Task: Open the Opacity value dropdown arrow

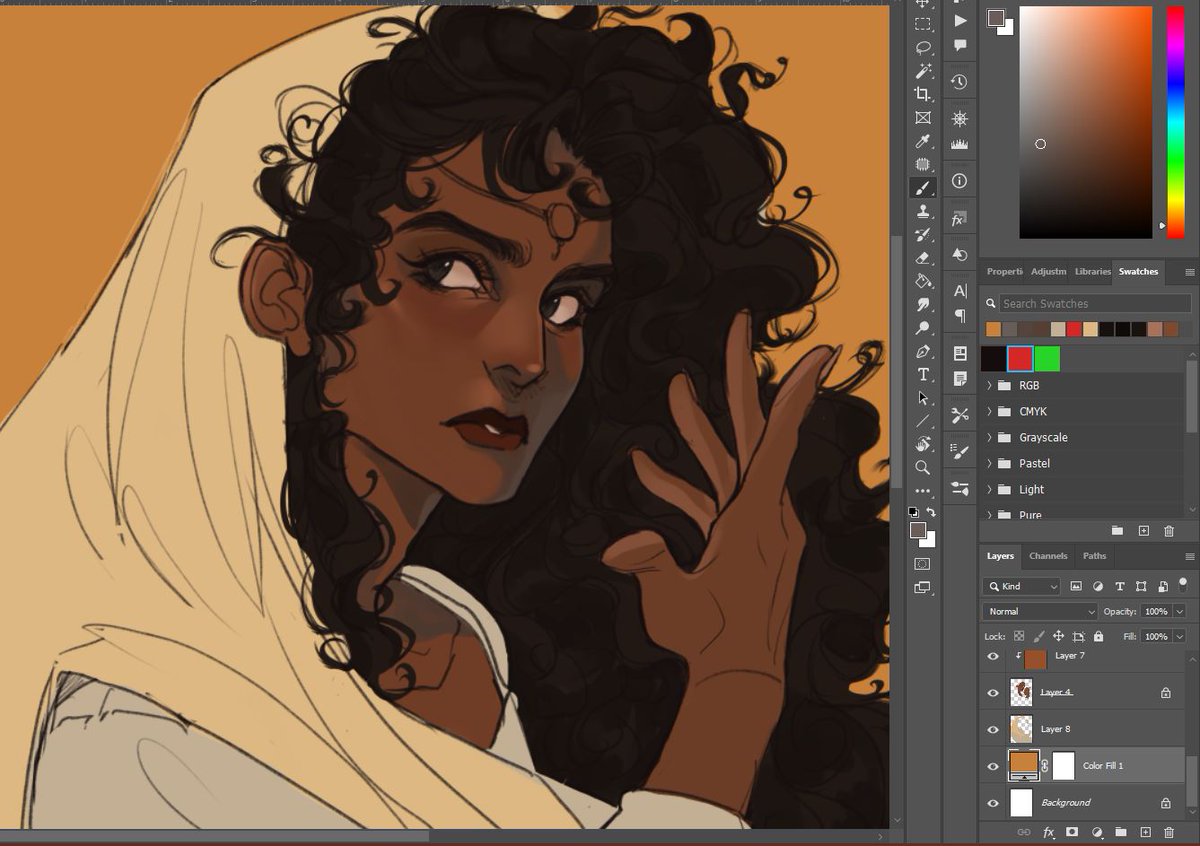Action: [1180, 611]
